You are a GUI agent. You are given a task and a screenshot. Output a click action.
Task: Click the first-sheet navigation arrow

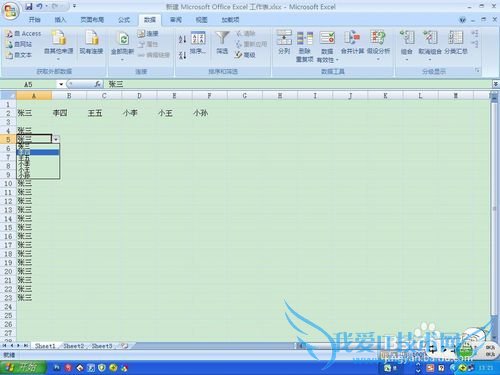click(5, 346)
